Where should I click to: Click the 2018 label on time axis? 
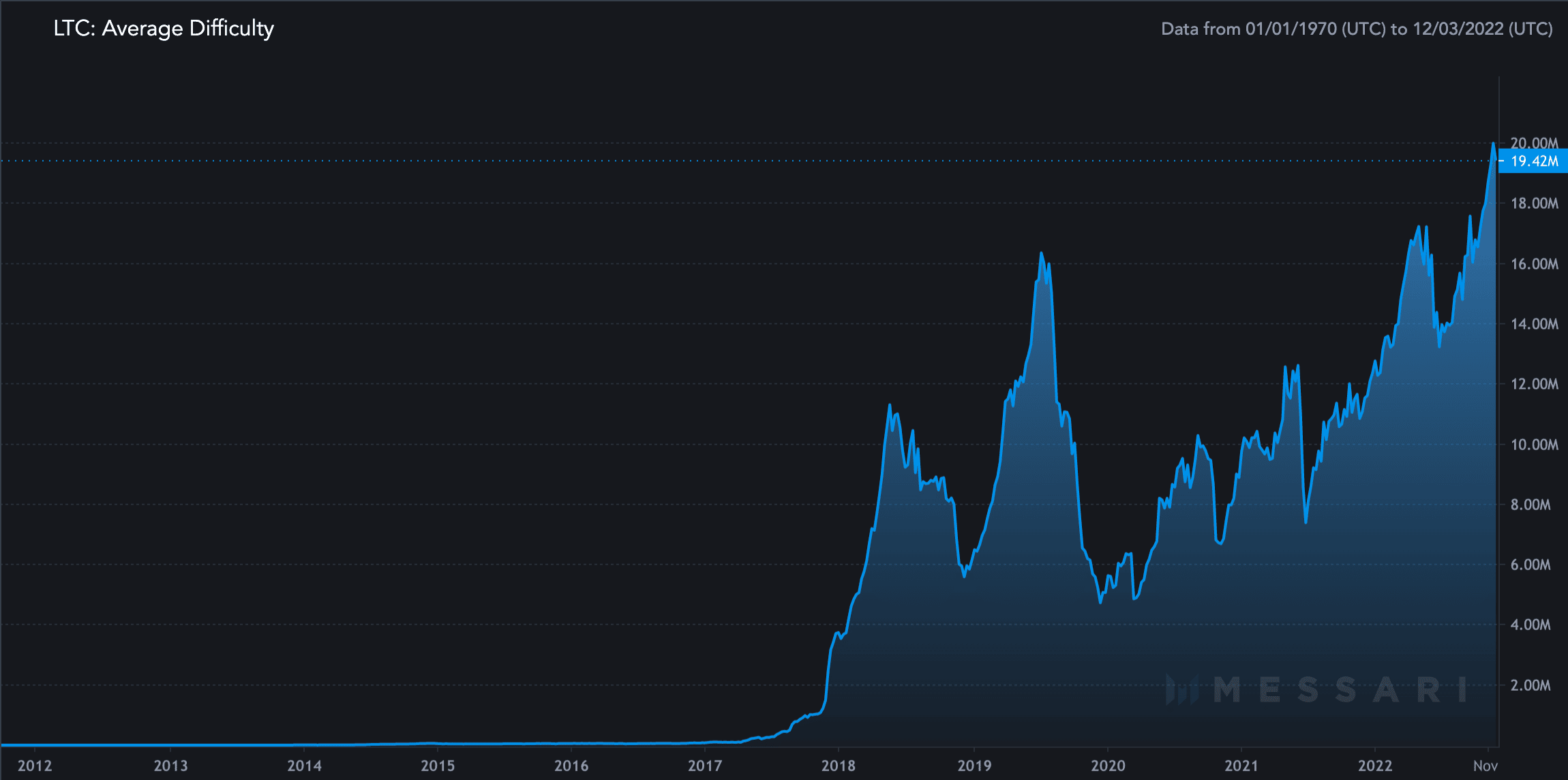[838, 766]
